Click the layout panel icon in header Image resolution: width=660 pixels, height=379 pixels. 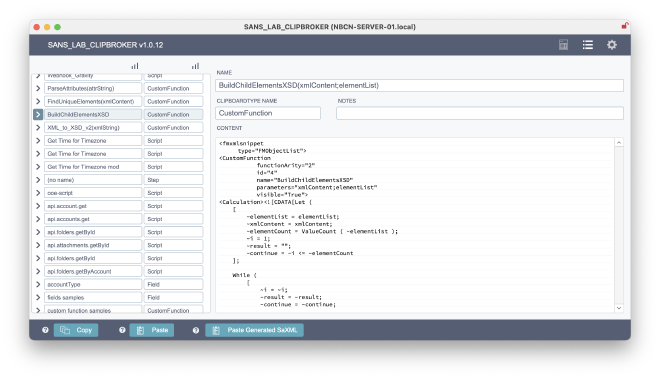pyautogui.click(x=563, y=45)
